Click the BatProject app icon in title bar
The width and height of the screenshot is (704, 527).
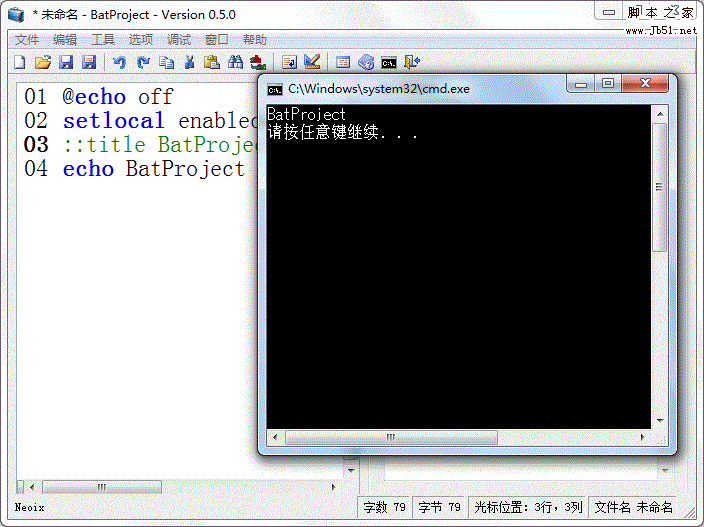(16, 14)
